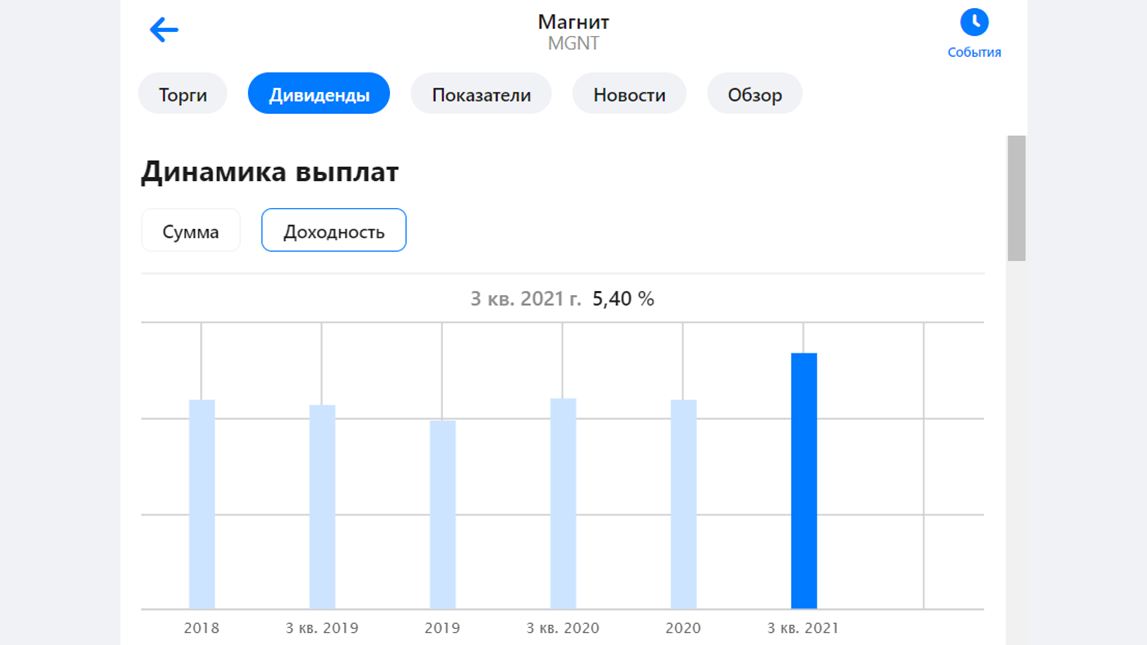Open the Показатели tab
The image size is (1147, 645).
click(481, 93)
